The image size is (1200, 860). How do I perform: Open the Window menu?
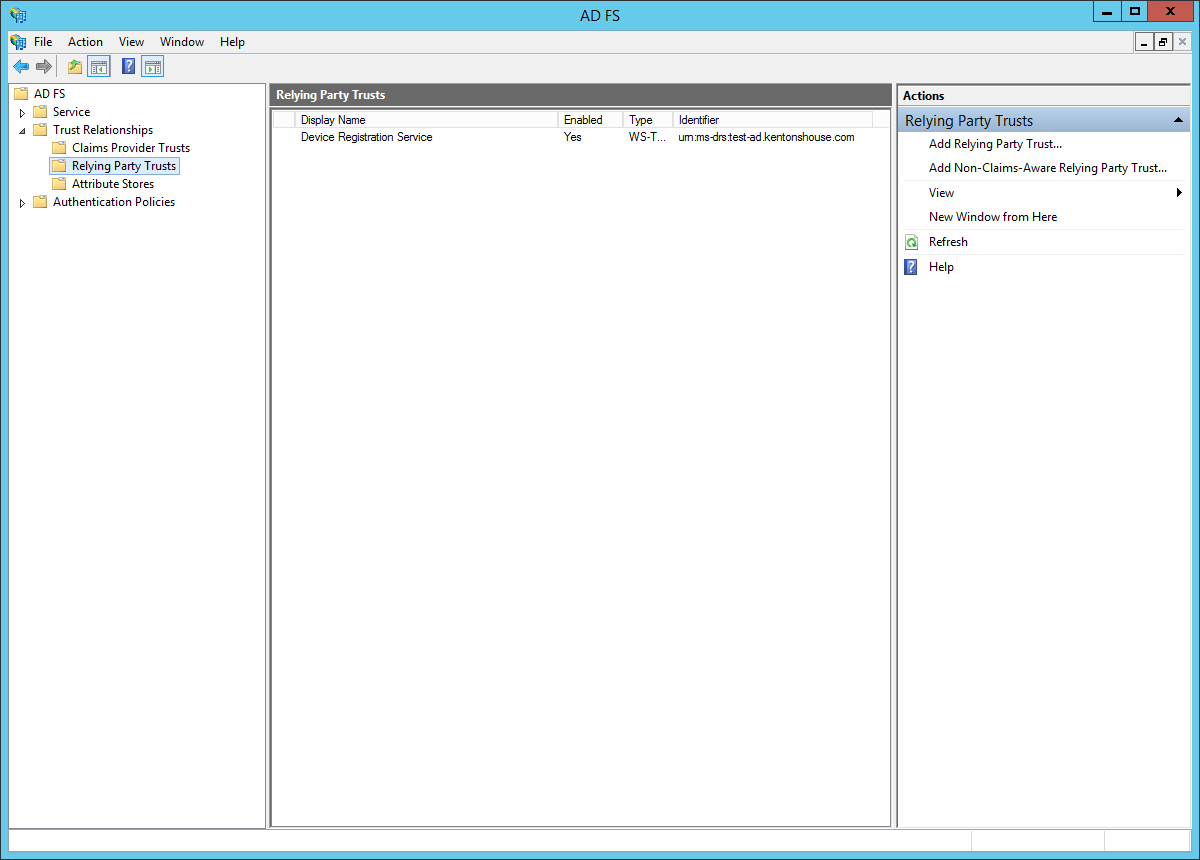[x=182, y=42]
